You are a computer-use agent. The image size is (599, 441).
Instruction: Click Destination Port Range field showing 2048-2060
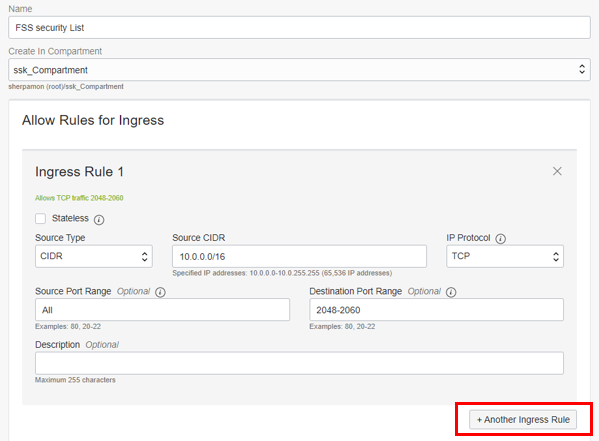436,310
